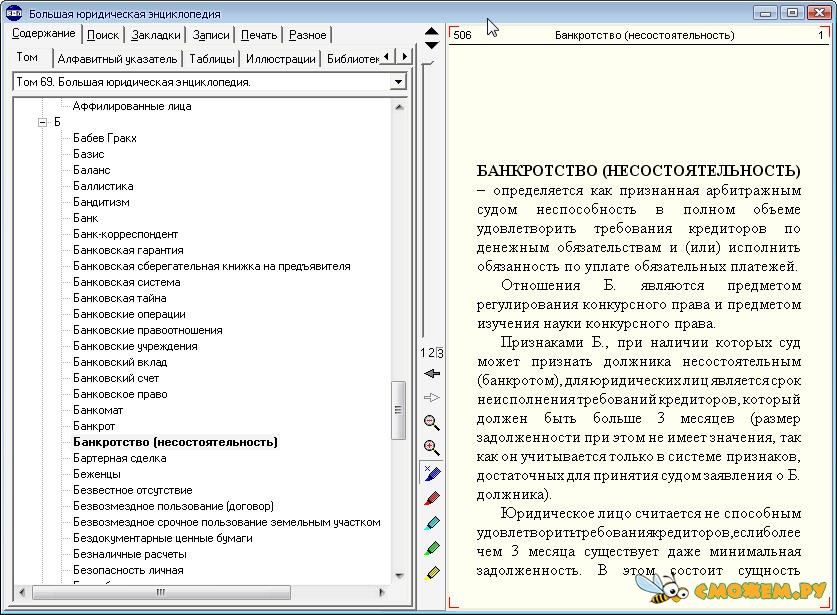Open the Банковский счет entry
837x615 pixels.
pos(116,379)
